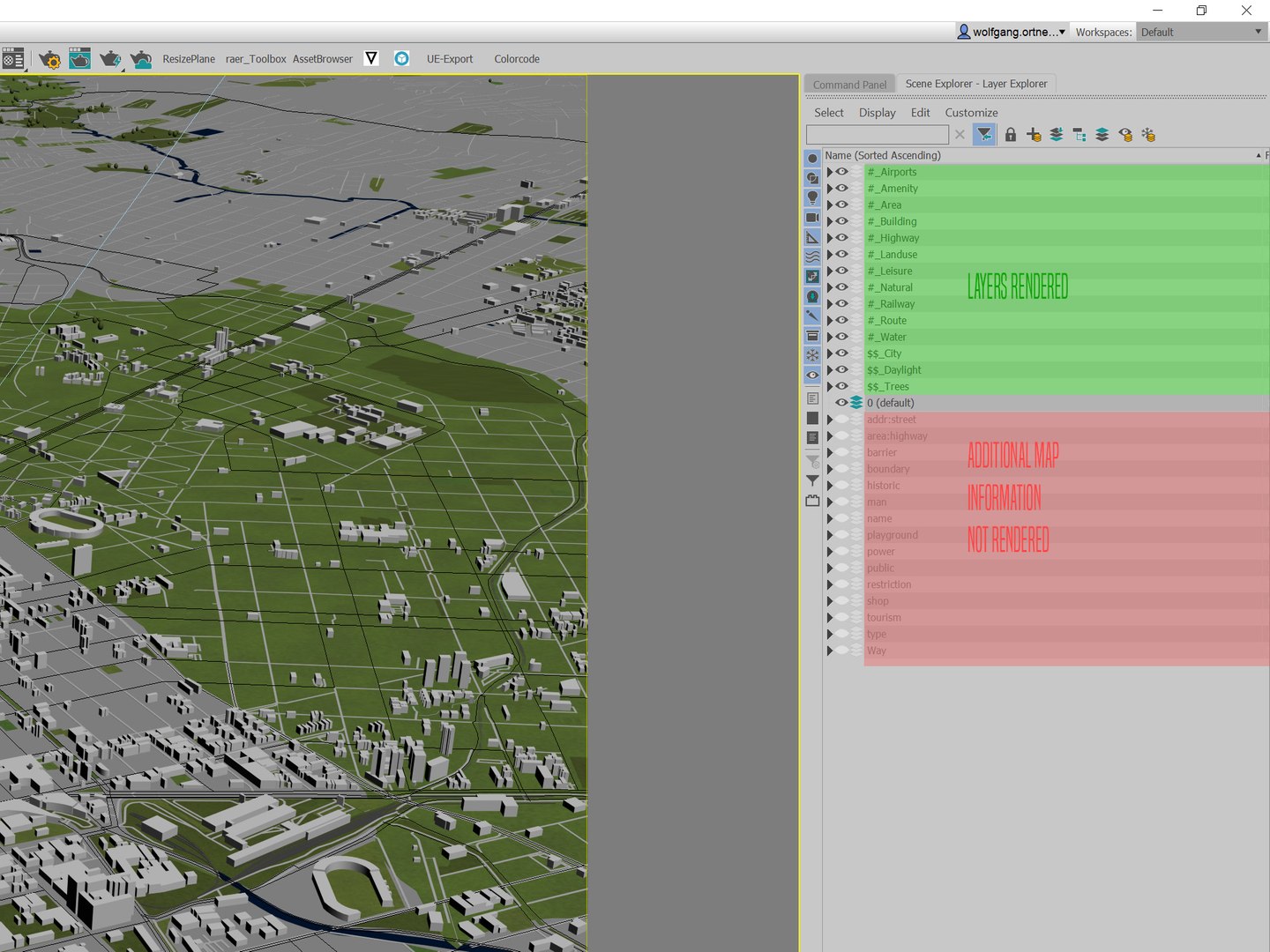Click the sort by hierarchy icon
Viewport: 1270px width, 952px height.
pos(1079,134)
